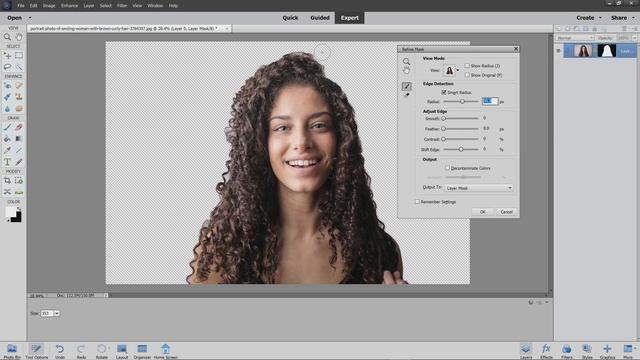Select the Refine Radius brush in Refine Mask
This screenshot has height=360, width=640.
407,86
